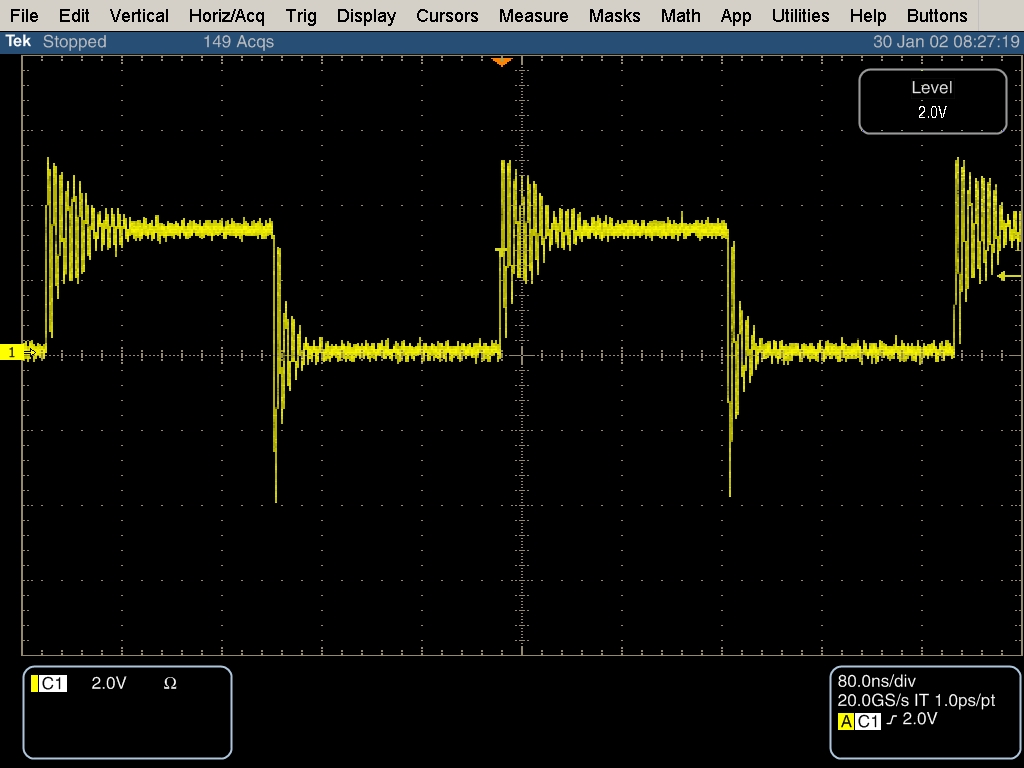Image resolution: width=1024 pixels, height=768 pixels.
Task: Click the ohm termination symbol for C1
Action: pos(170,683)
